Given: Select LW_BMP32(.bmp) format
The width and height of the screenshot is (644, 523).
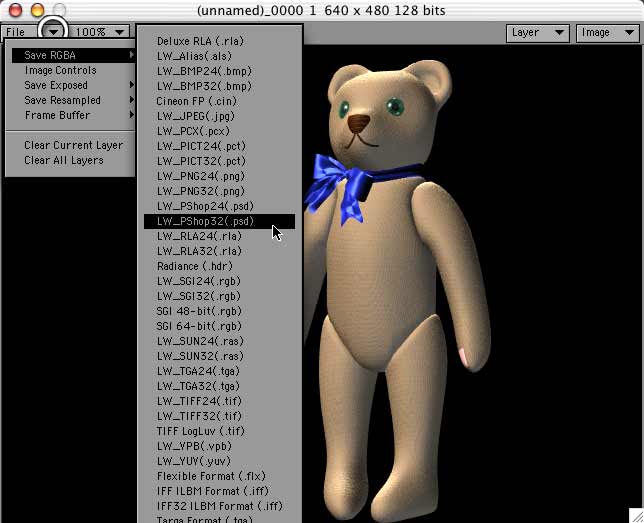Looking at the screenshot, I should click(x=219, y=86).
